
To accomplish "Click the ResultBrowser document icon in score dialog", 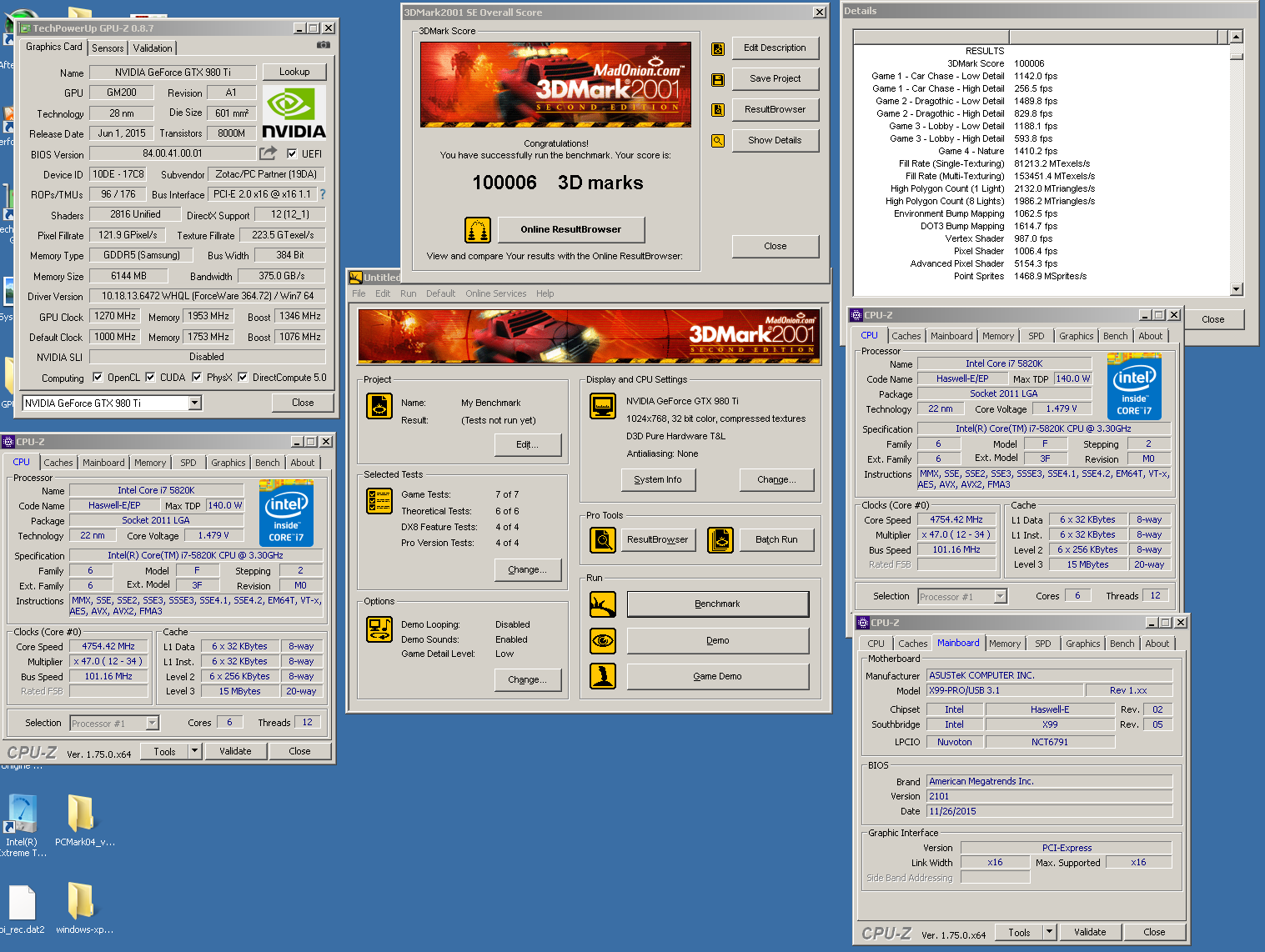I will pos(717,110).
